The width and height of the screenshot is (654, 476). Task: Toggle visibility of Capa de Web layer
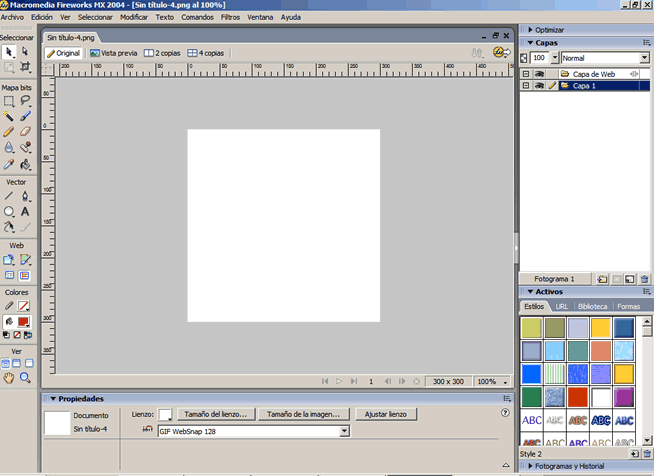click(x=537, y=74)
